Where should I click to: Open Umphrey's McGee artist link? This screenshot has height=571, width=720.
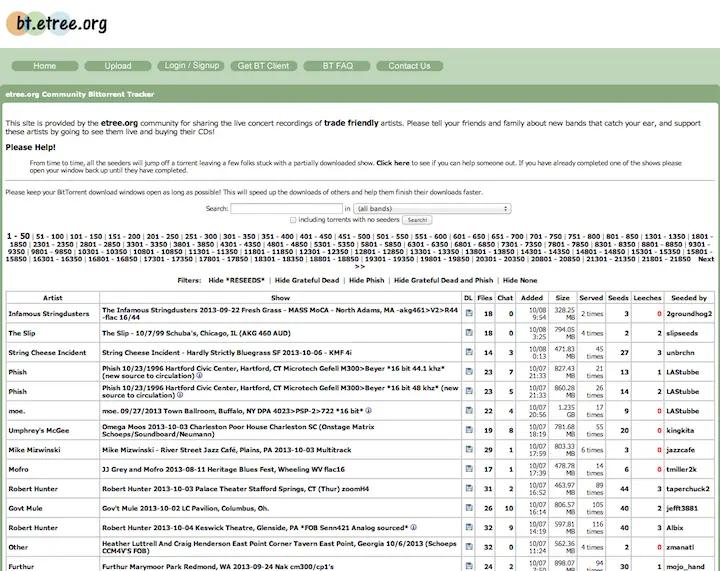point(39,431)
